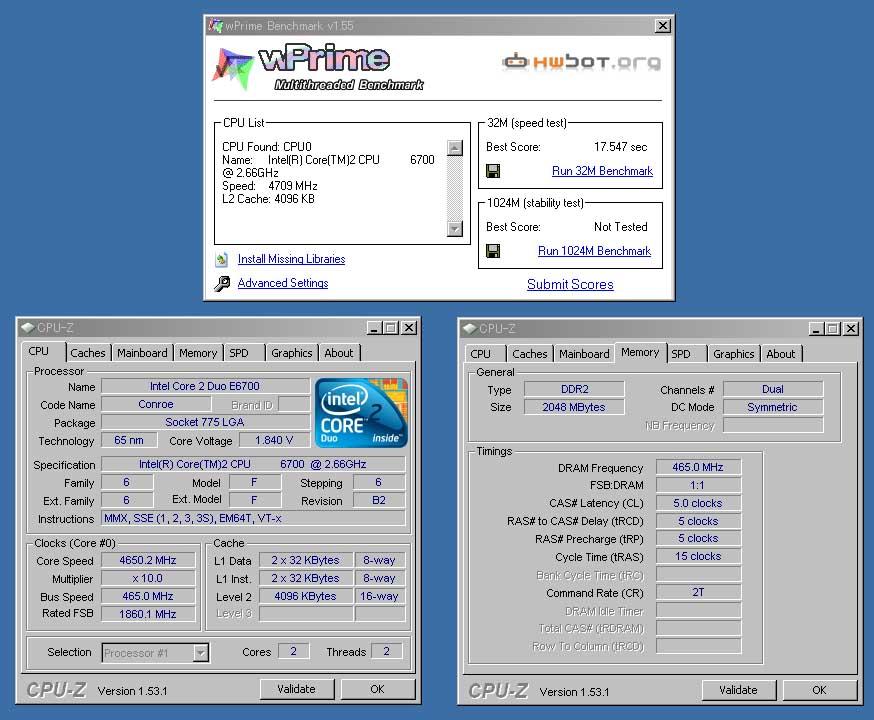
Task: Click the Core Voltage 1.840 V field
Action: click(274, 440)
